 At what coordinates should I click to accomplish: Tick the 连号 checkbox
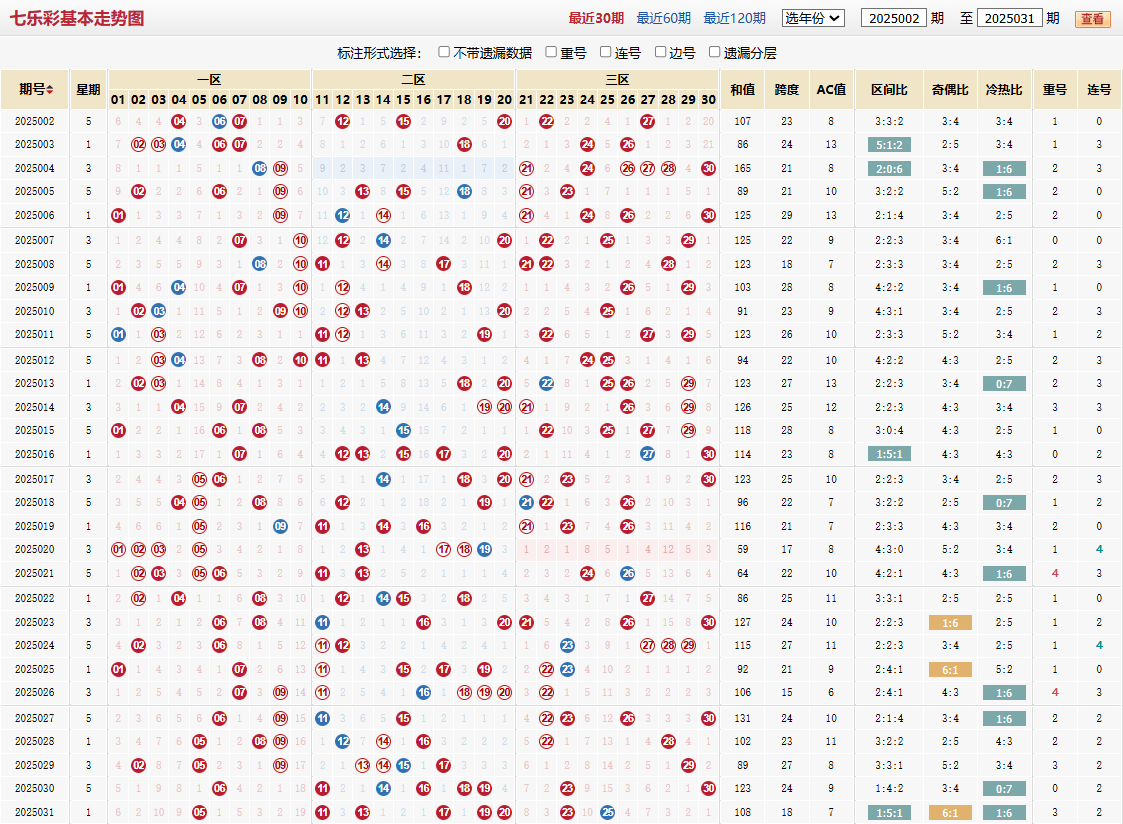(605, 52)
